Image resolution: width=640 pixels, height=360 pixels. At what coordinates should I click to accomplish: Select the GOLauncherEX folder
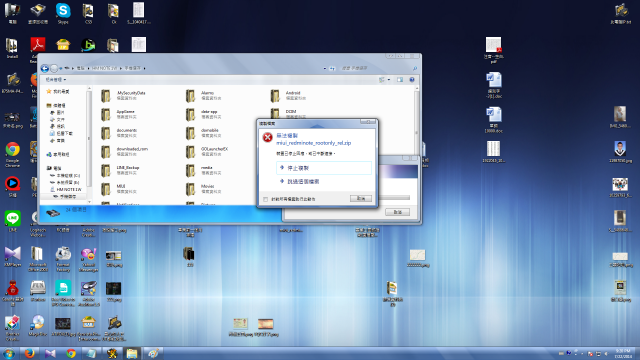click(207, 152)
